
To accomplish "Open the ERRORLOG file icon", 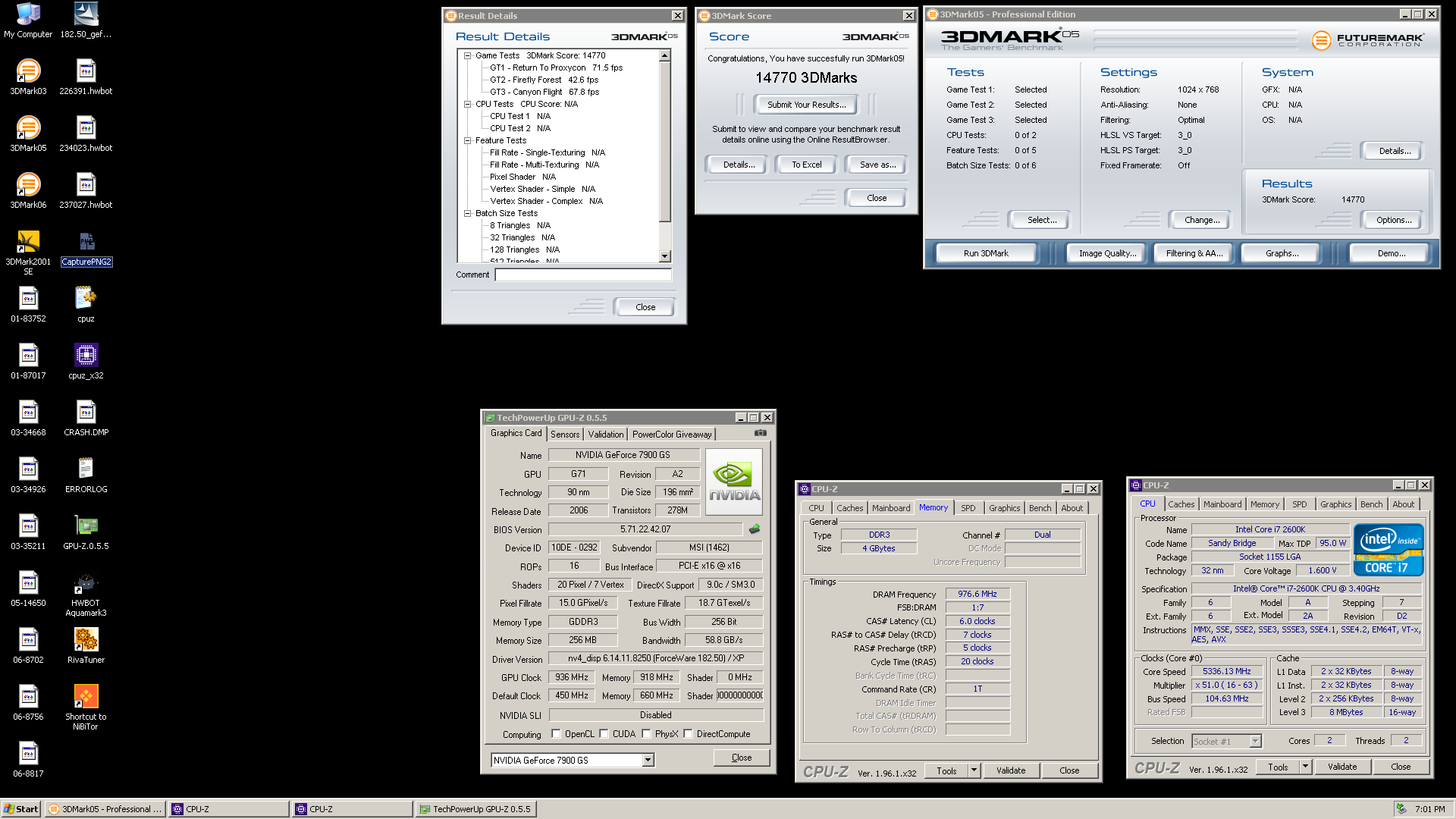I will [x=86, y=475].
